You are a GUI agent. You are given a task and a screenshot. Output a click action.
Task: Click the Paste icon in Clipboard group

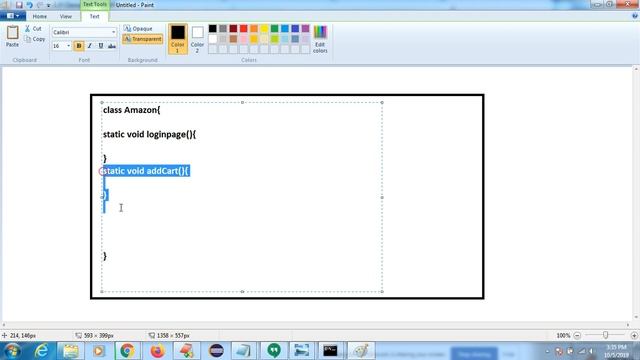click(12, 33)
